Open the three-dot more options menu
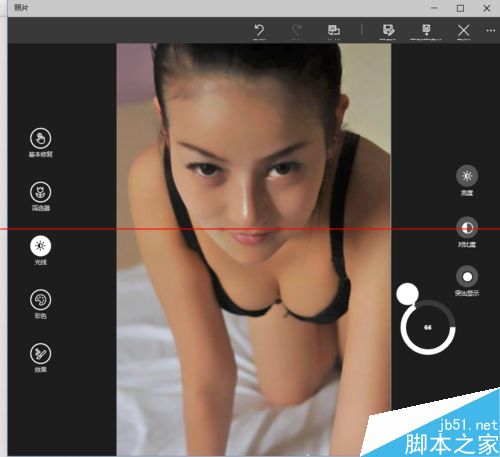Viewport: 500px width, 457px height. point(490,31)
